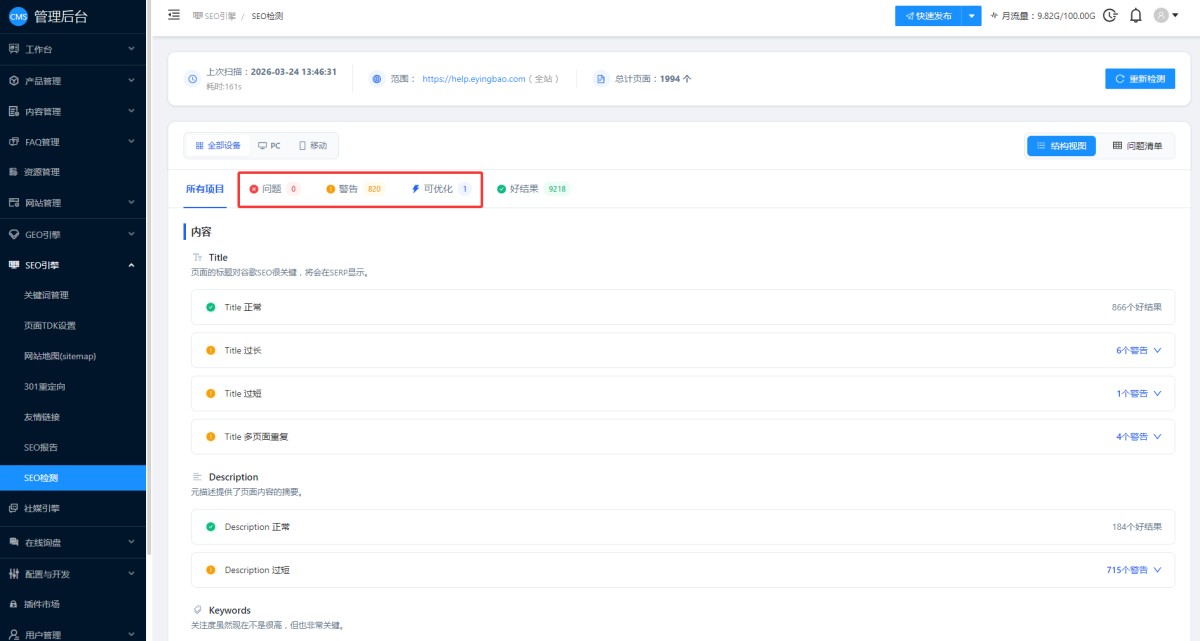Open the warnings tab with 820 items

click(354, 189)
